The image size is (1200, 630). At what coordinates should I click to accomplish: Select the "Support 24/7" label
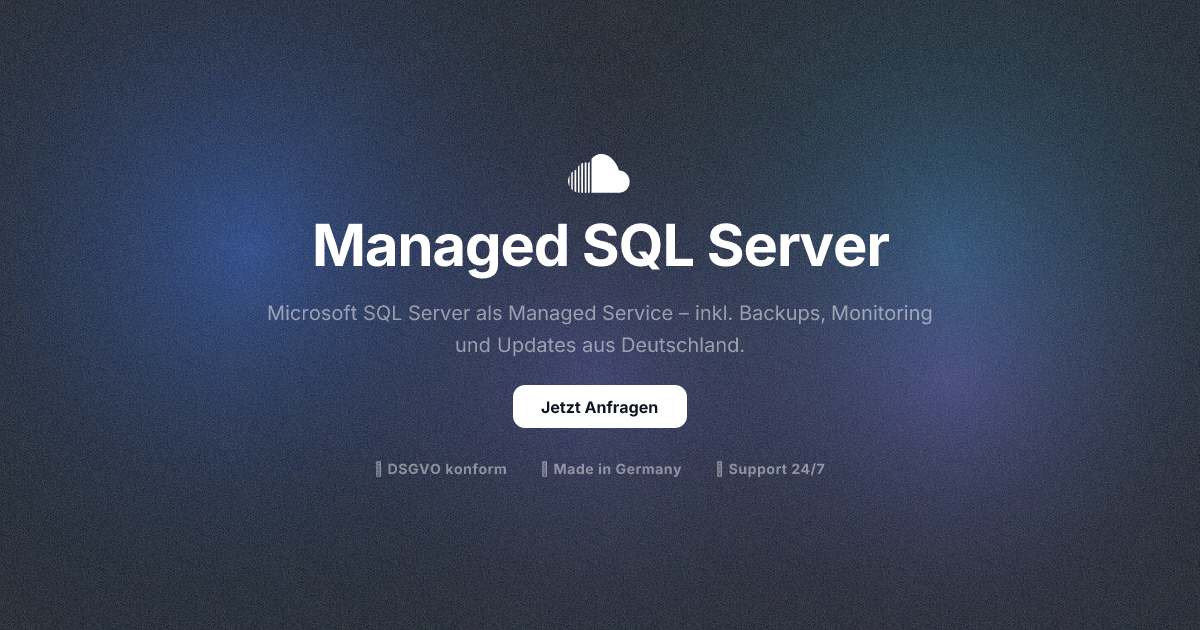click(x=776, y=469)
